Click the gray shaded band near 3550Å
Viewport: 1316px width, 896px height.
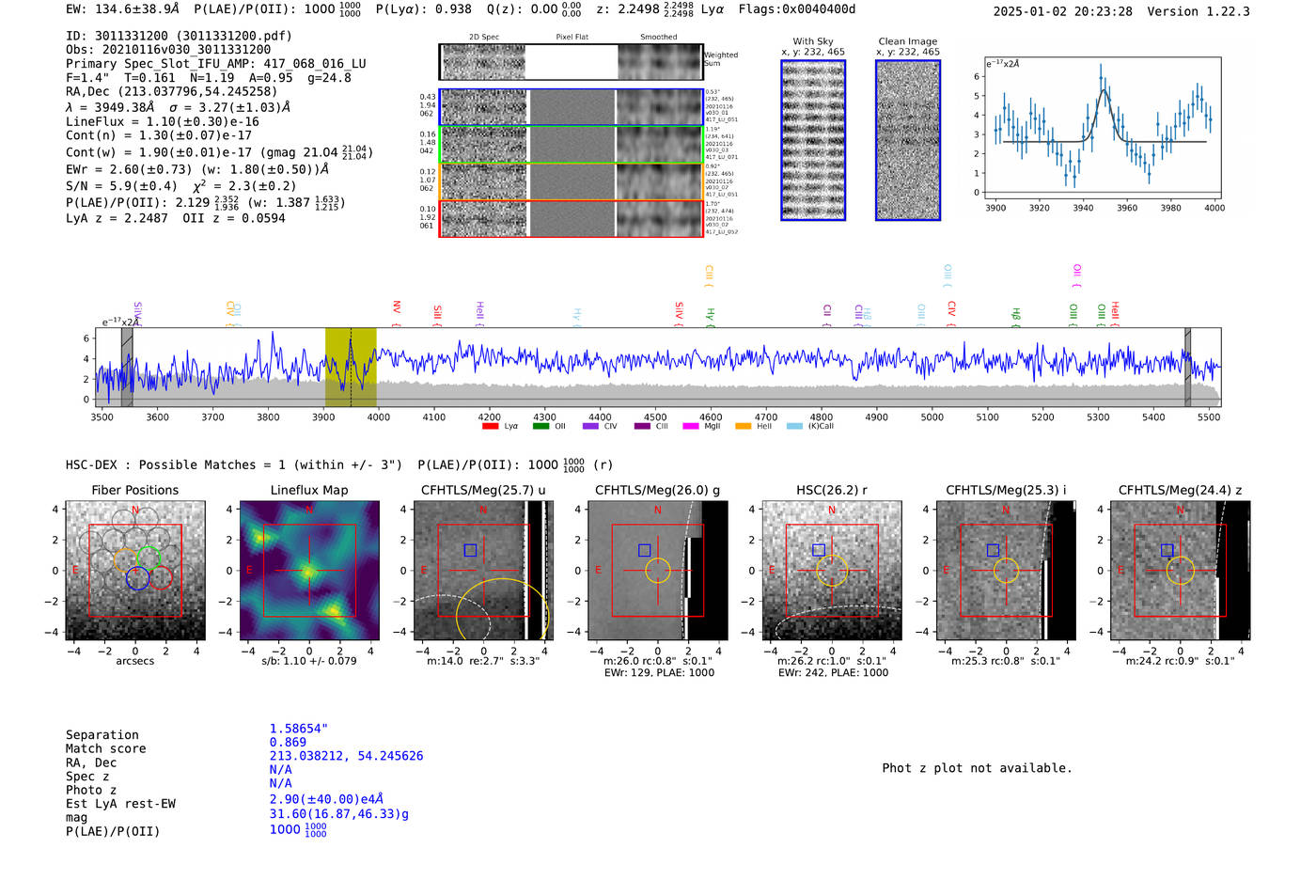[127, 368]
